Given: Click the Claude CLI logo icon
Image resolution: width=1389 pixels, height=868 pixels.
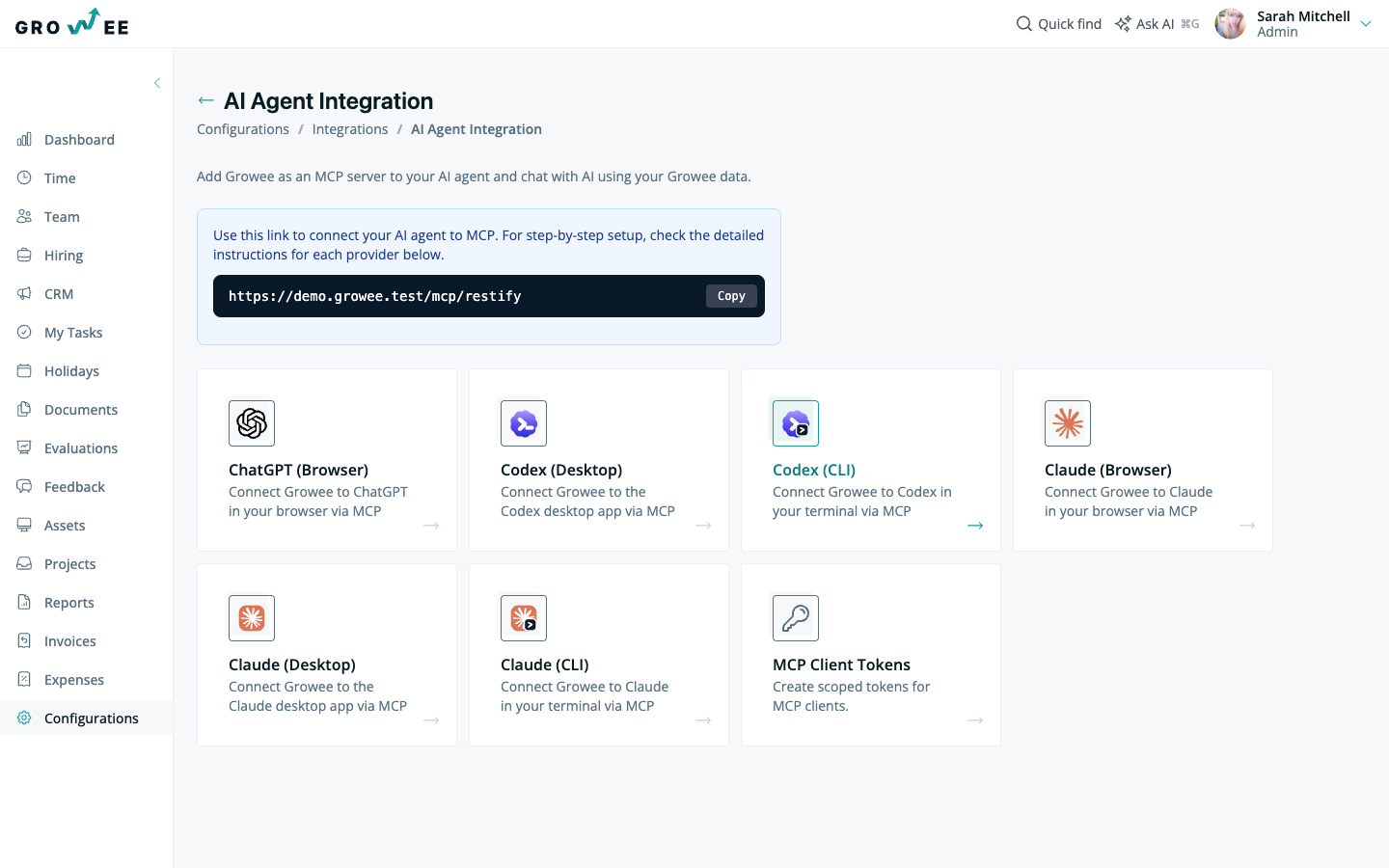Looking at the screenshot, I should click(524, 618).
